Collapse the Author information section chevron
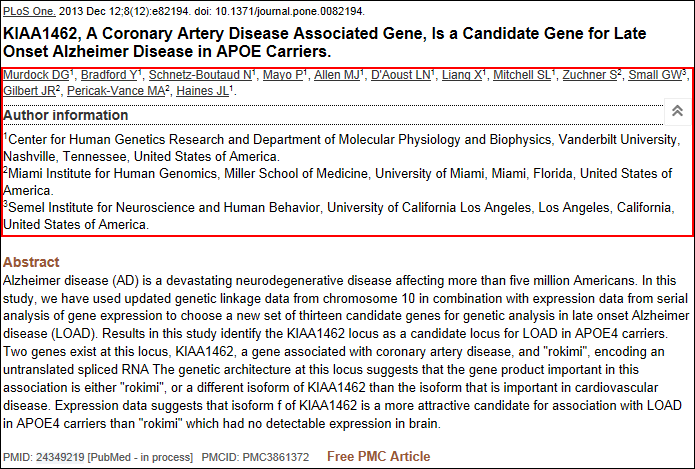Screen dimensions: 695x469 (x=677, y=112)
